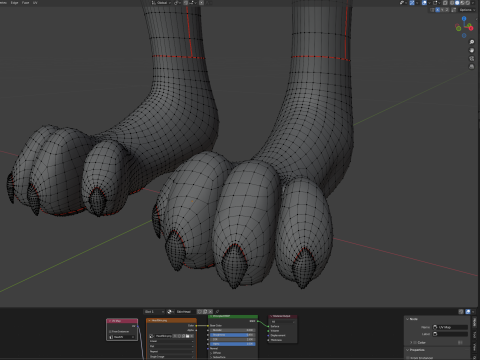The width and height of the screenshot is (480, 360).
Task: Click the pan view hand icon
Action: [x=472, y=50]
